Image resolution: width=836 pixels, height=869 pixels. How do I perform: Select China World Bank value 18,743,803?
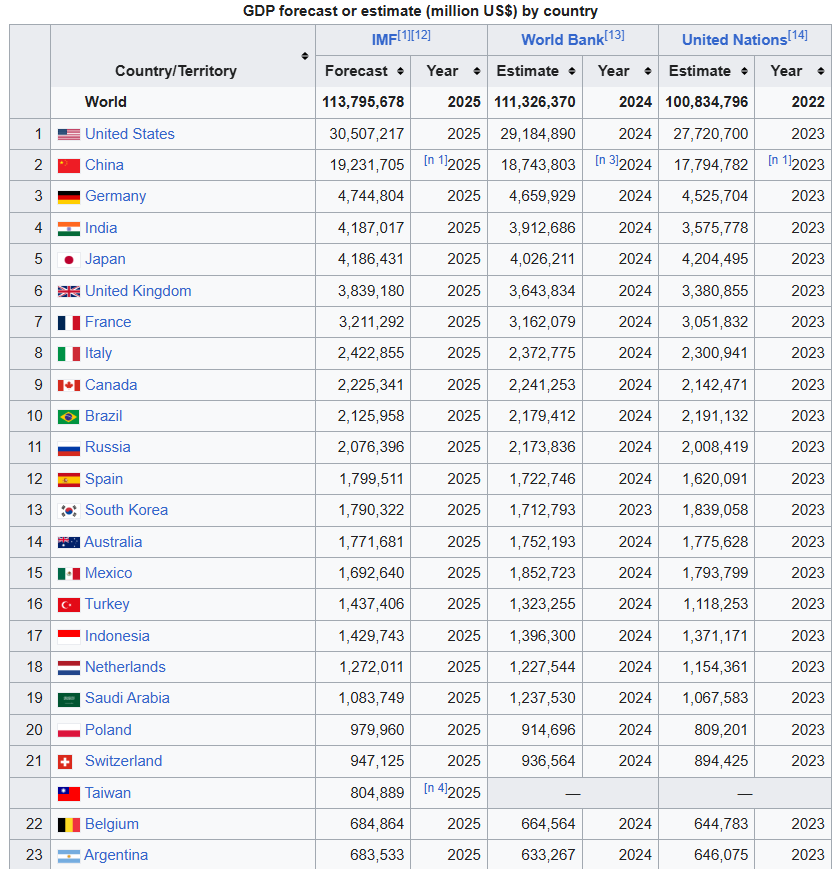pos(538,165)
